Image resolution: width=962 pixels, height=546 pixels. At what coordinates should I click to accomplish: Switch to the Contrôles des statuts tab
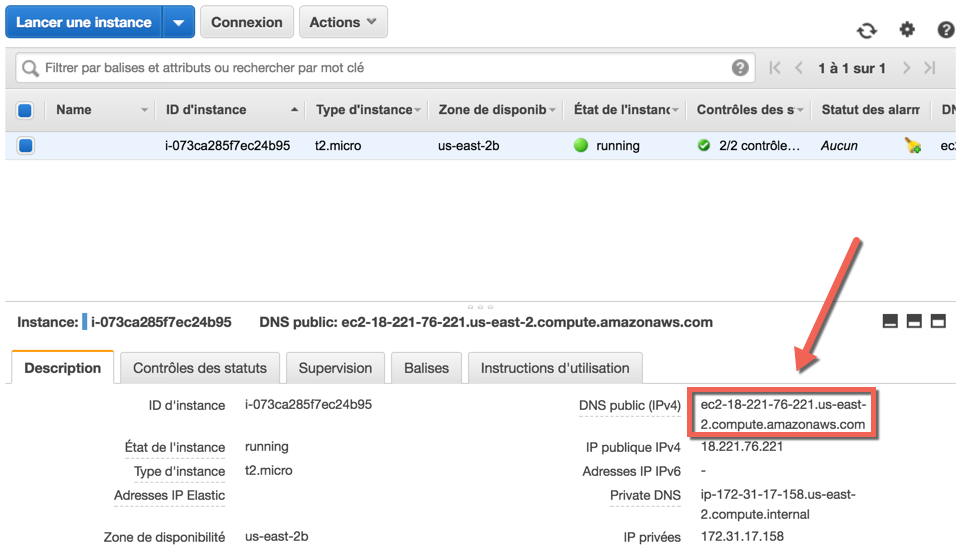coord(200,368)
